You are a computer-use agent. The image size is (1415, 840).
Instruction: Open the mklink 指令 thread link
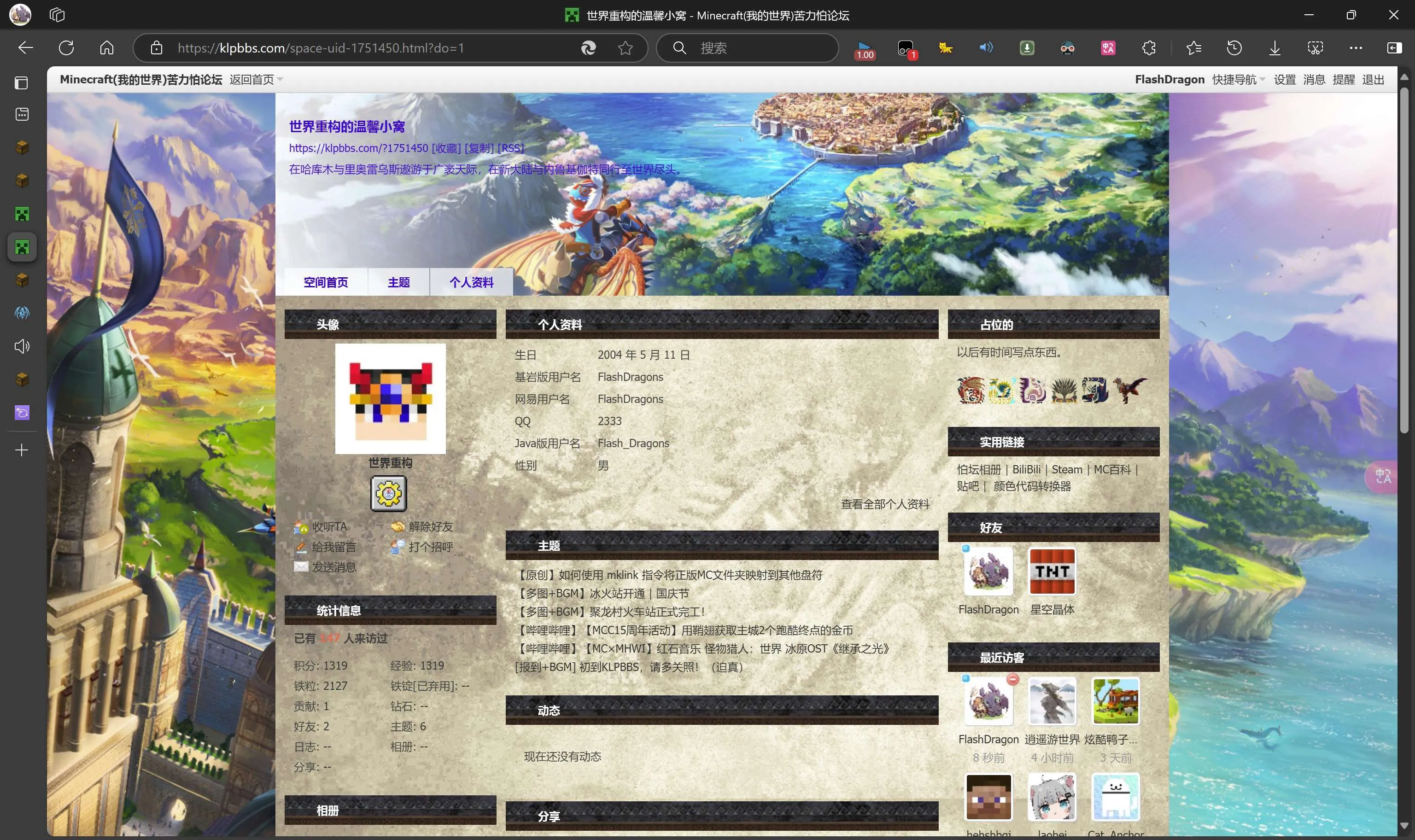coord(670,575)
